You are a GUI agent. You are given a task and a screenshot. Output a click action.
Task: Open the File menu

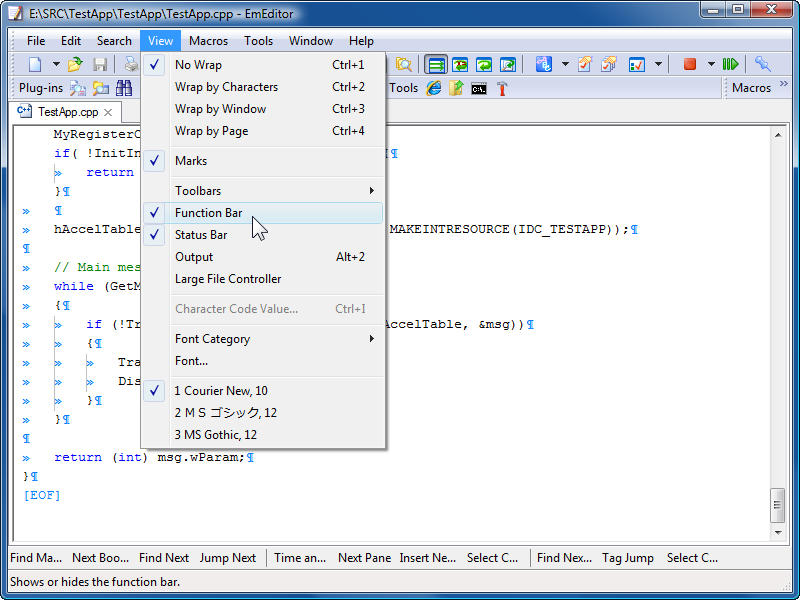point(36,41)
